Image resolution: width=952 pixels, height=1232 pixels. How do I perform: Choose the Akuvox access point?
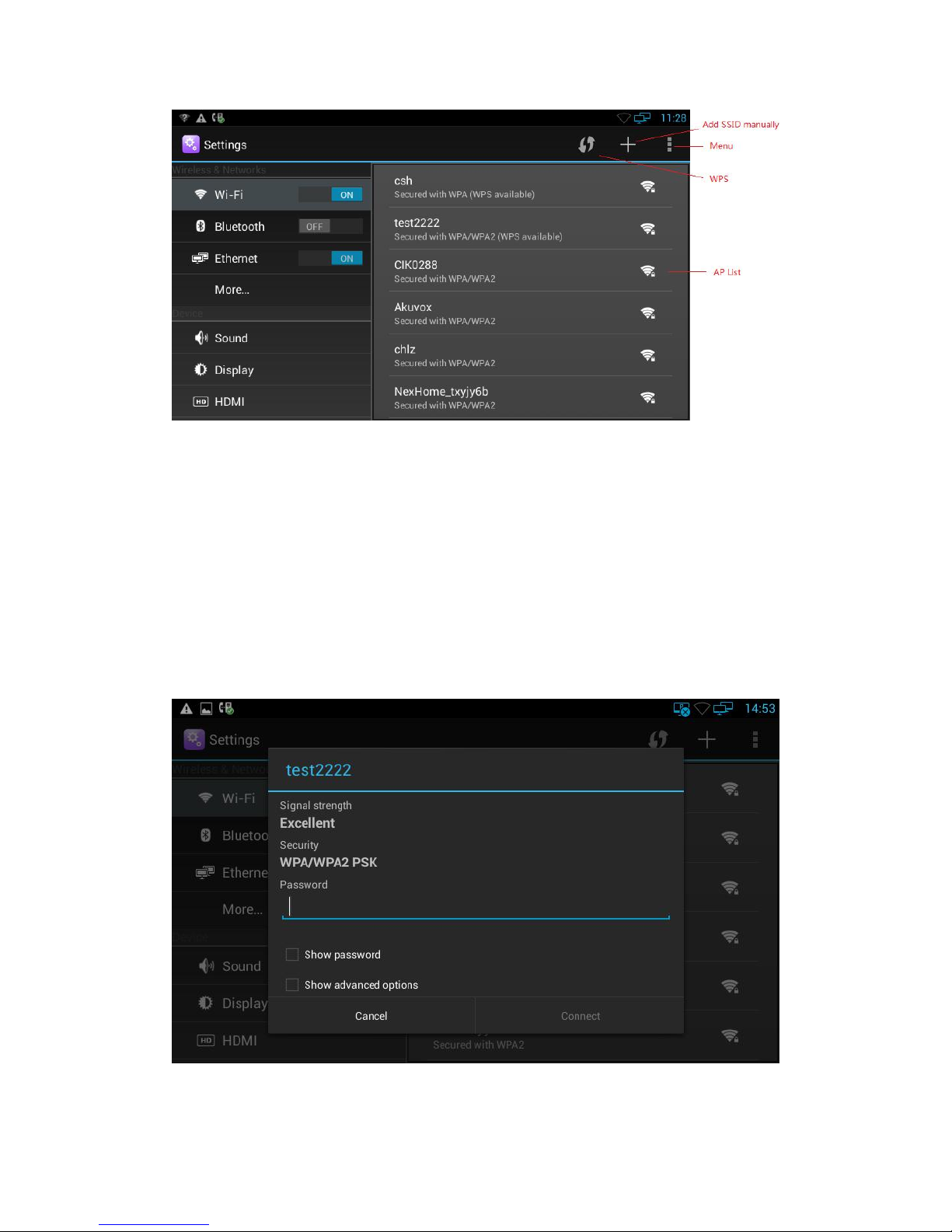tap(530, 313)
